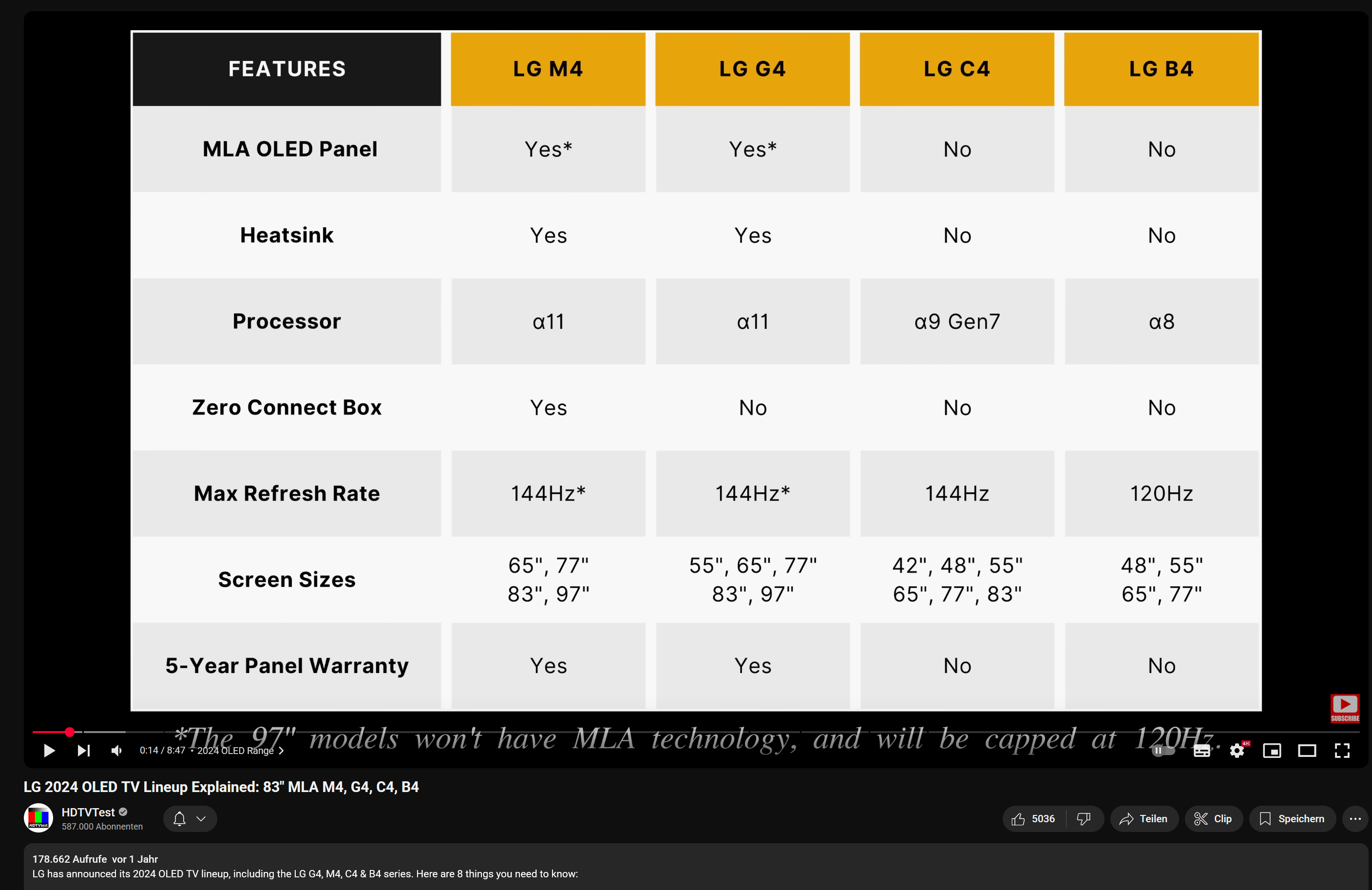This screenshot has height=890, width=1372.
Task: Open the playback settings gear
Action: pos(1238,751)
